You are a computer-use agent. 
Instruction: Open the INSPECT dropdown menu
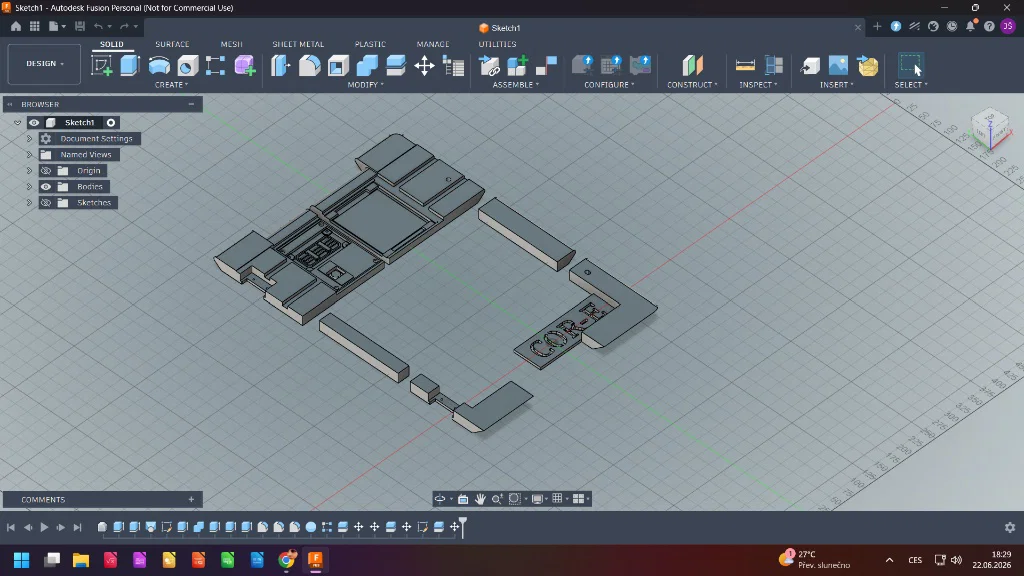pyautogui.click(x=758, y=85)
